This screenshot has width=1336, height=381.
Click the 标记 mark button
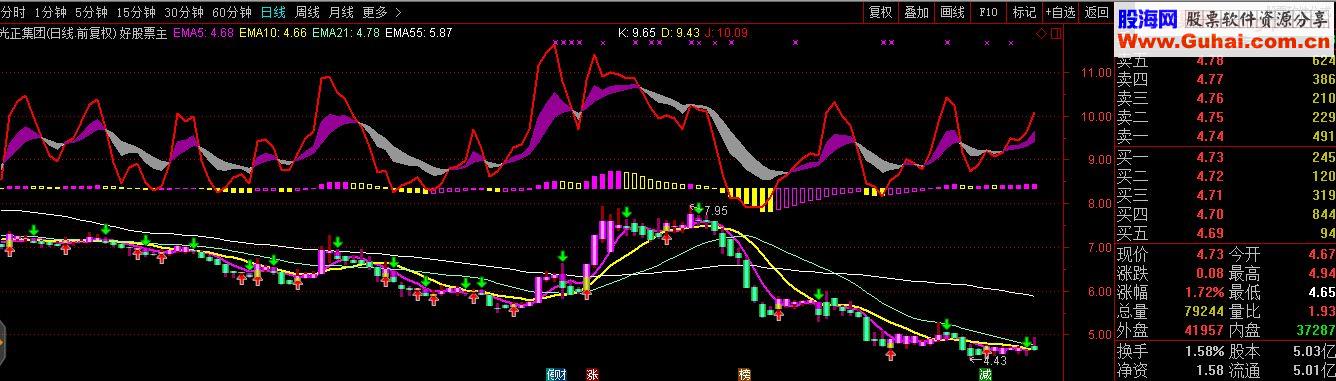[x=1024, y=13]
